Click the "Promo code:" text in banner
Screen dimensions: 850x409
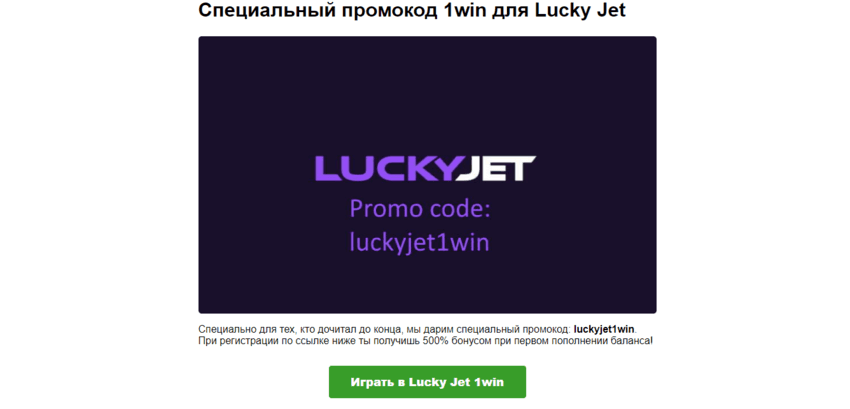[420, 209]
